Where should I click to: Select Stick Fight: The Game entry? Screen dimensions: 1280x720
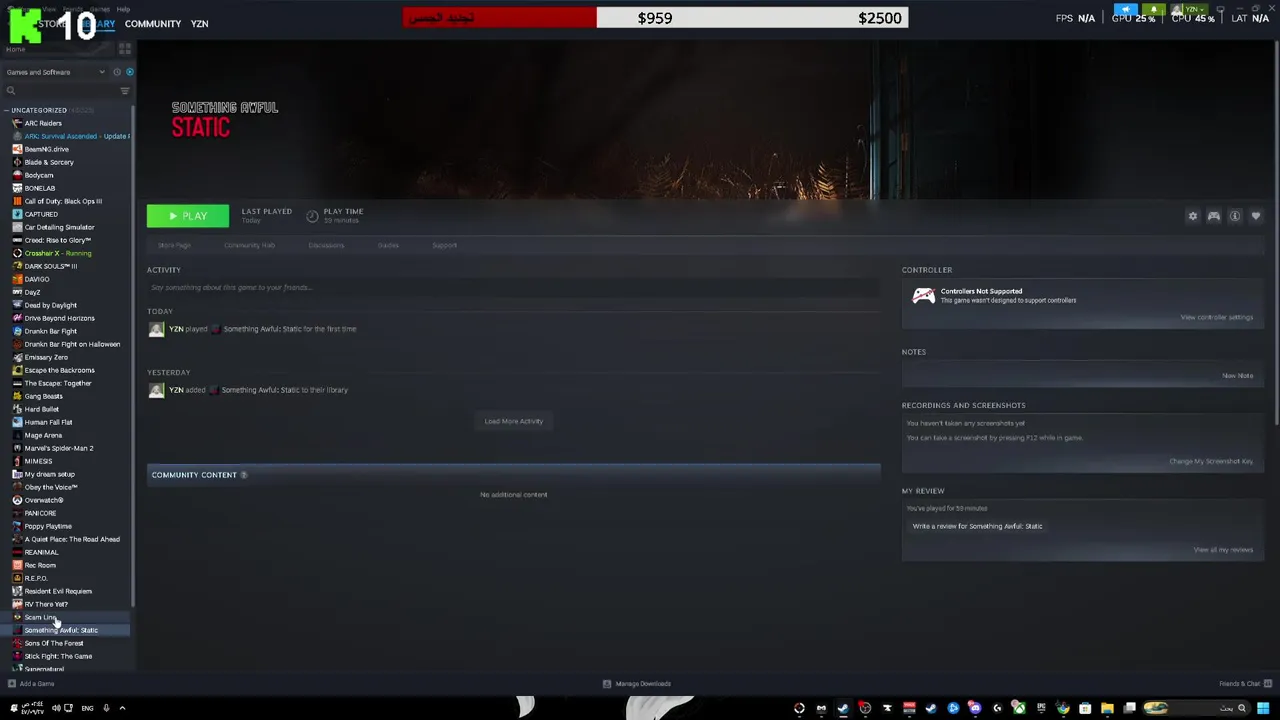[x=58, y=656]
